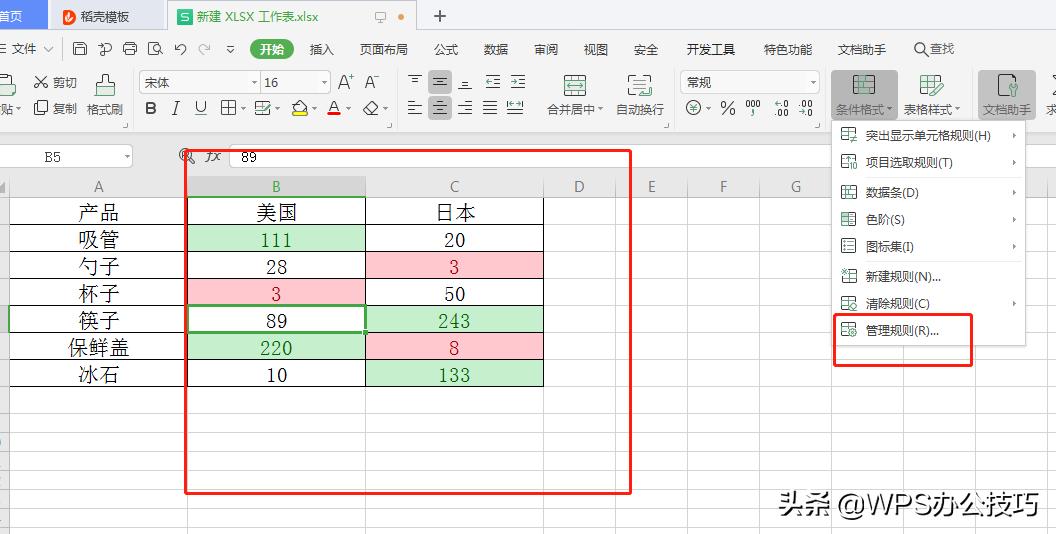Switch to the 数据 ribbon tab
Image resolution: width=1056 pixels, height=534 pixels.
495,49
